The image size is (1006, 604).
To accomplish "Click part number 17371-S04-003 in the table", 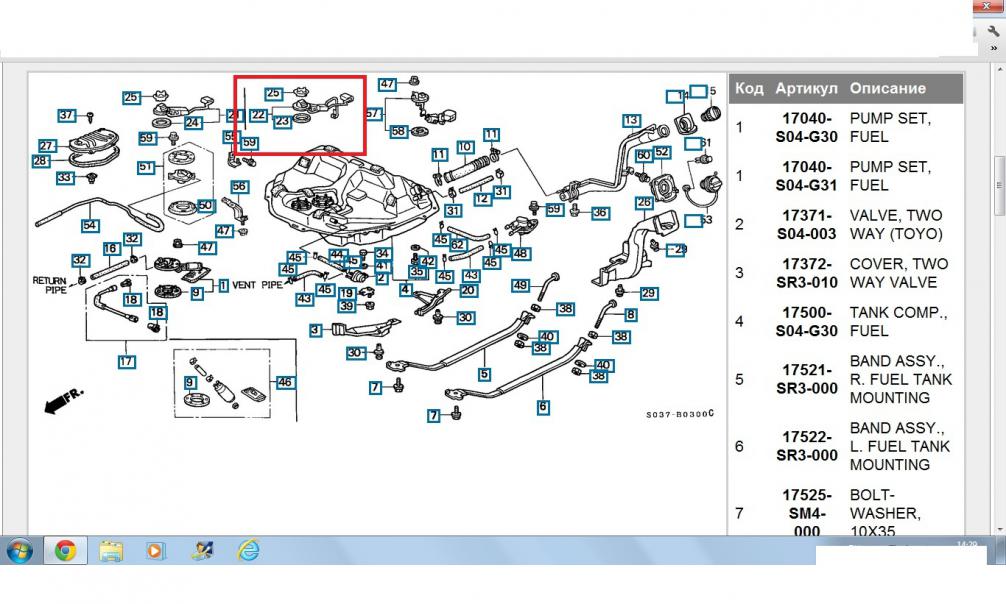I will pyautogui.click(x=806, y=225).
